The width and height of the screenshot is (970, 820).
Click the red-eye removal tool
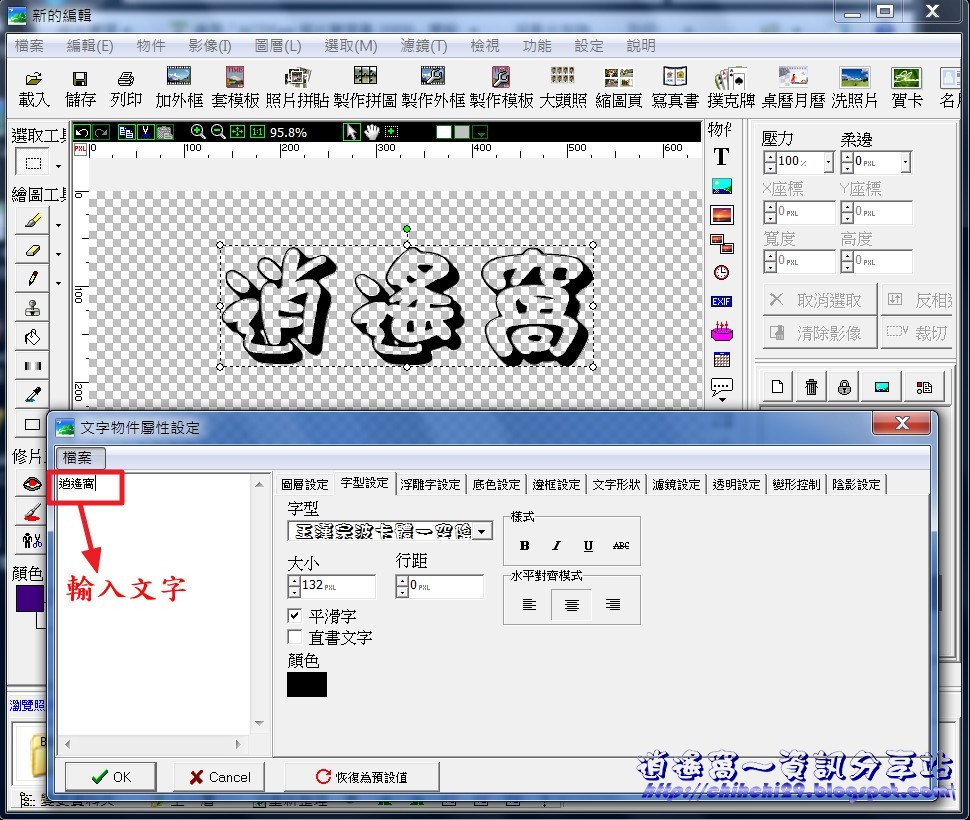coord(33,484)
